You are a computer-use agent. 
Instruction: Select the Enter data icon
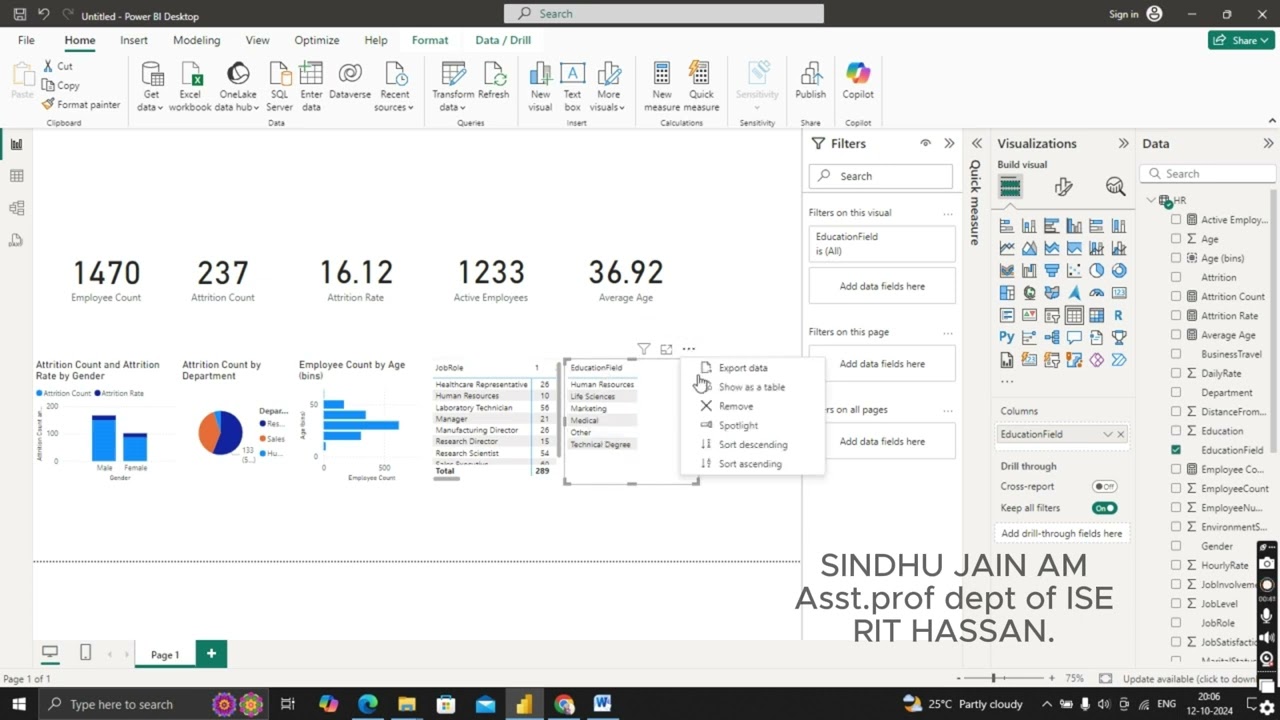pyautogui.click(x=311, y=75)
